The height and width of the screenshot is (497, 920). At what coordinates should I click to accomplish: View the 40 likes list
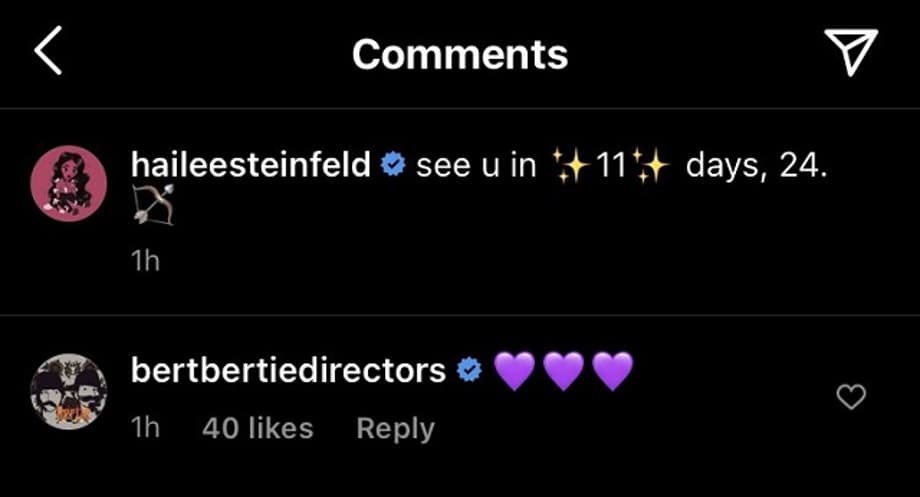coord(257,429)
